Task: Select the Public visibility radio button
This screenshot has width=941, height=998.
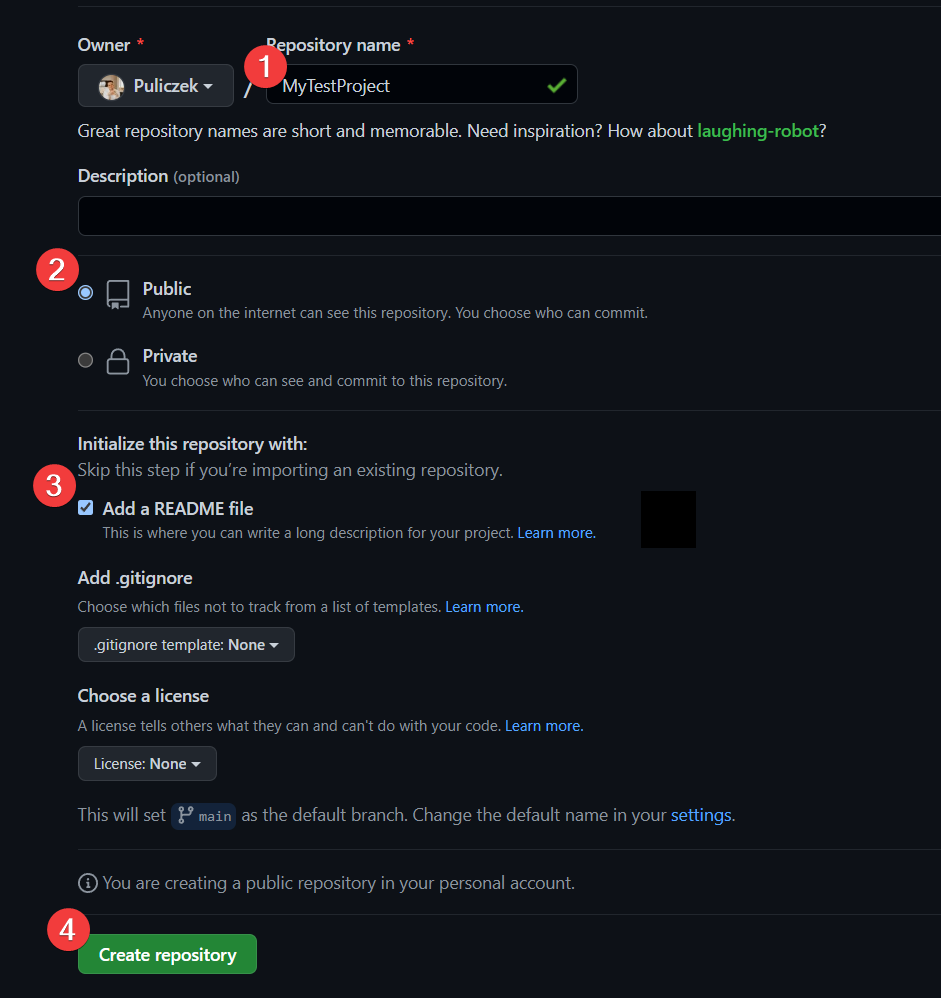Action: coord(85,292)
